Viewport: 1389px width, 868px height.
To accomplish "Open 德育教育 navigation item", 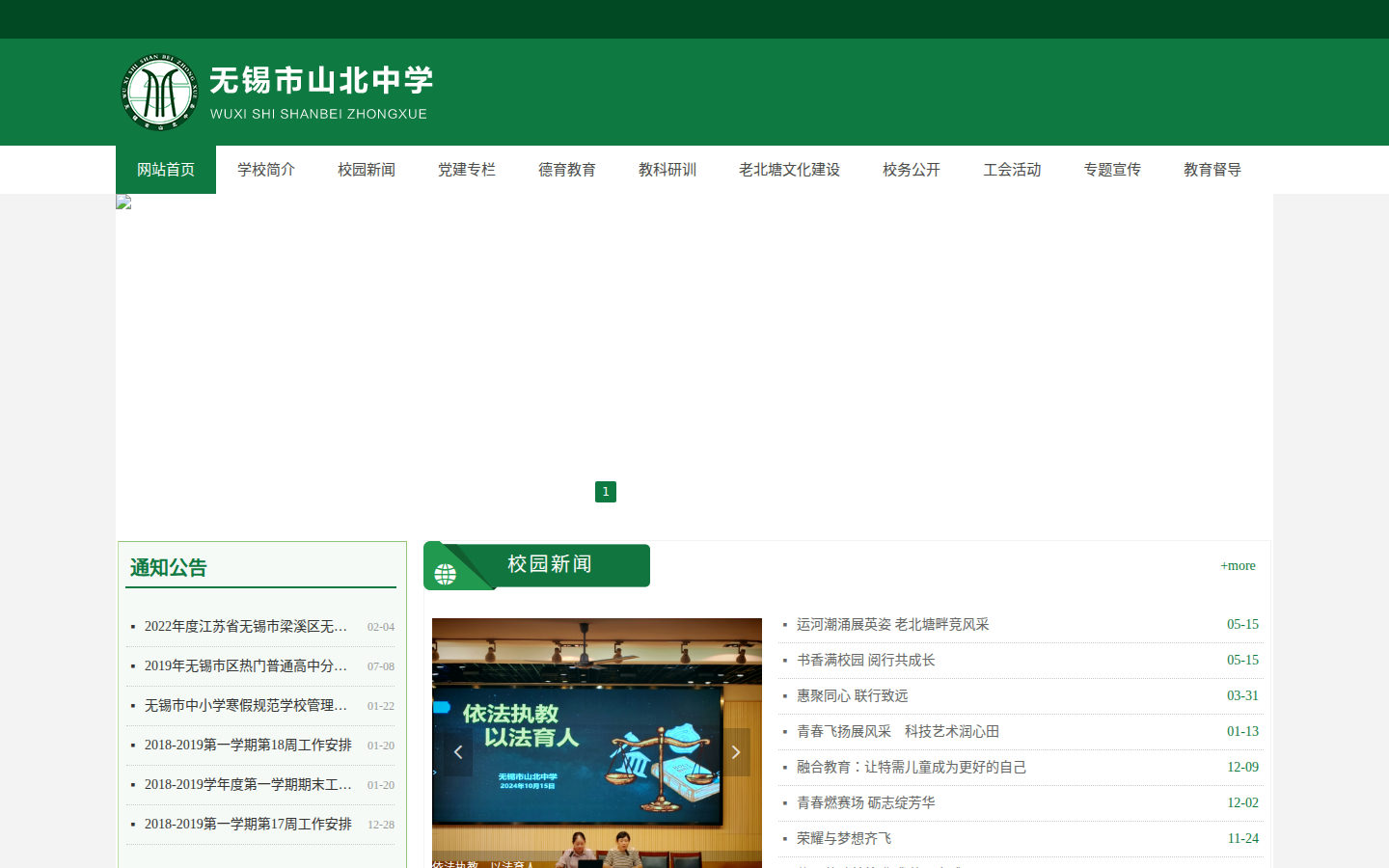I will (567, 170).
